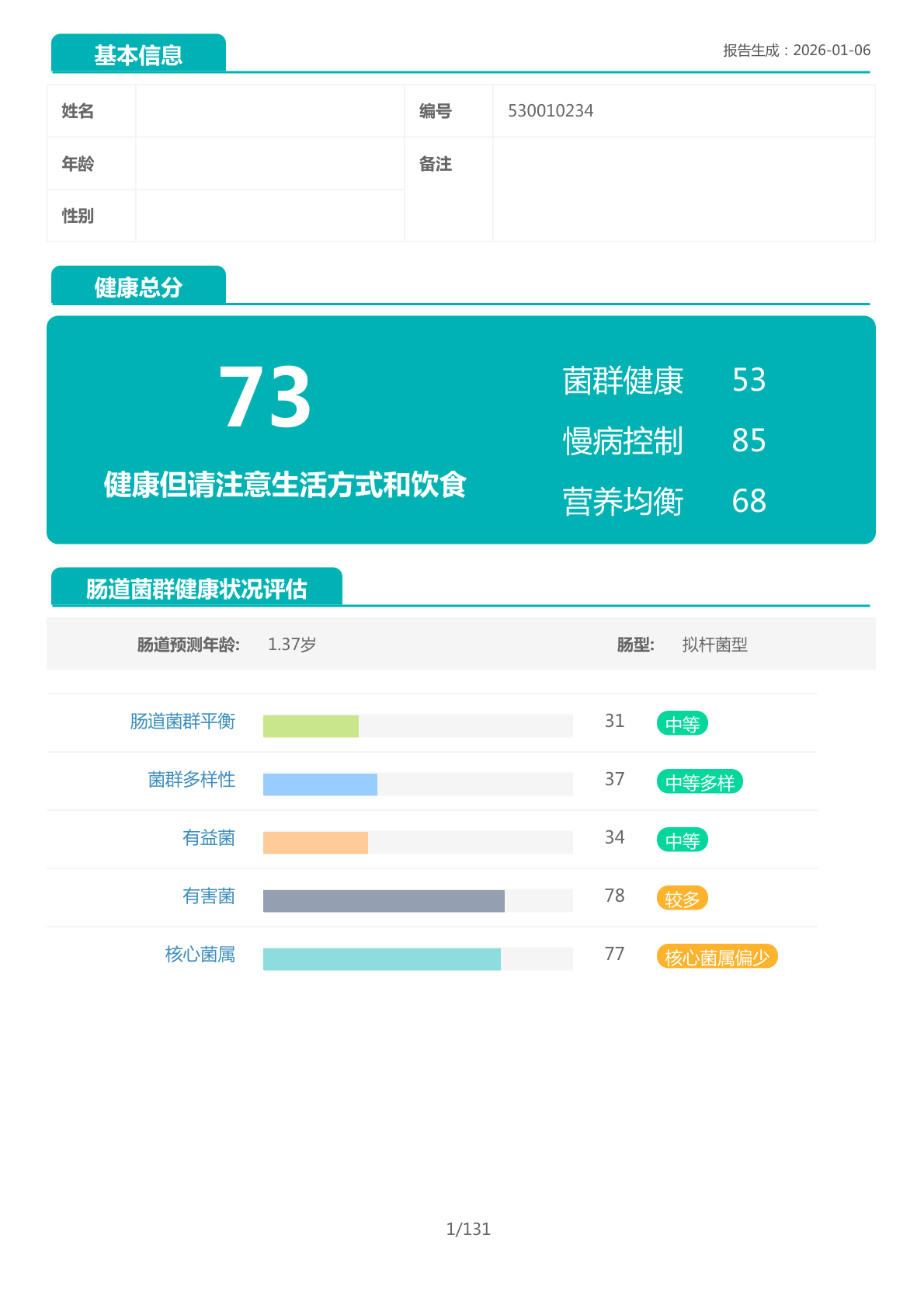Open the 核心菌属 link
This screenshot has height=1308, width=924.
tap(200, 955)
